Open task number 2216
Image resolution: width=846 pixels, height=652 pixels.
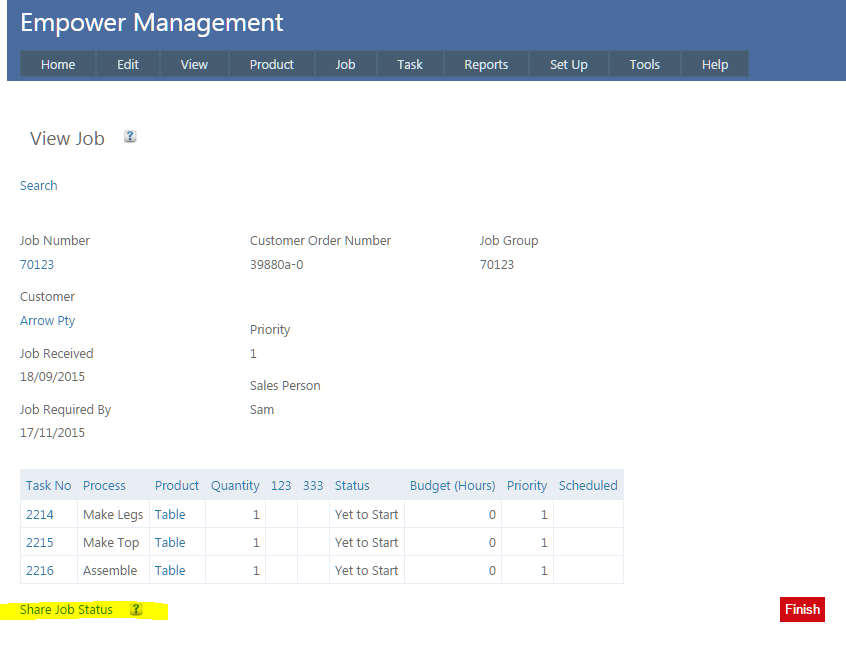[40, 570]
